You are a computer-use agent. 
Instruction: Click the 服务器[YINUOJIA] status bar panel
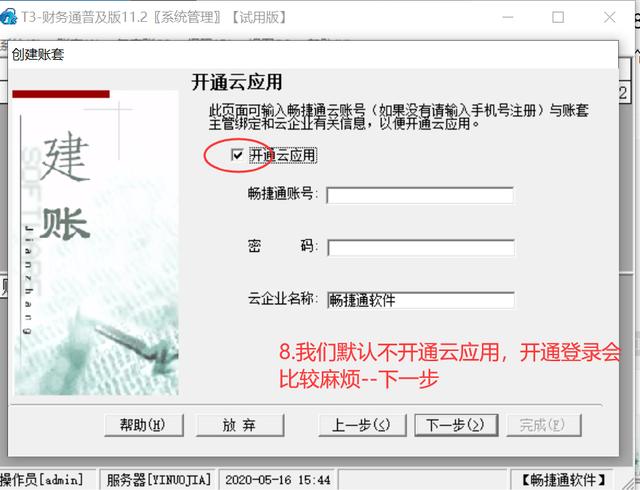(159, 480)
